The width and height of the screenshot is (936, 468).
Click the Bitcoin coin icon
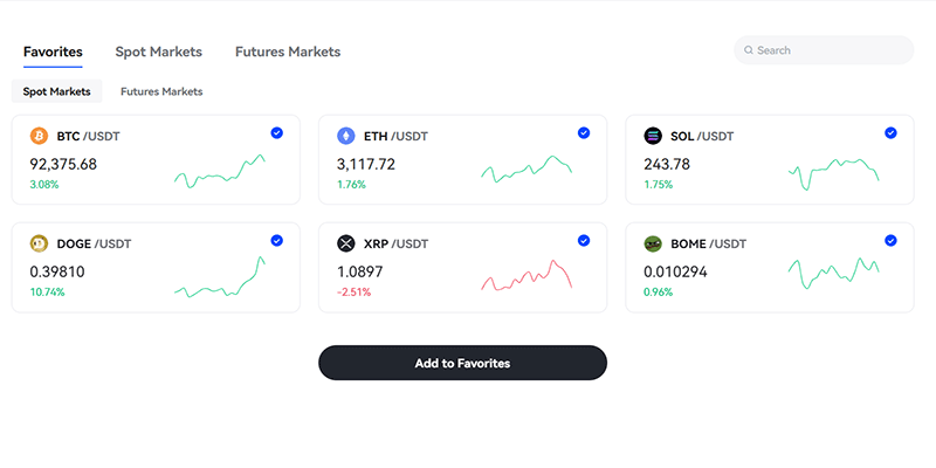[x=39, y=136]
